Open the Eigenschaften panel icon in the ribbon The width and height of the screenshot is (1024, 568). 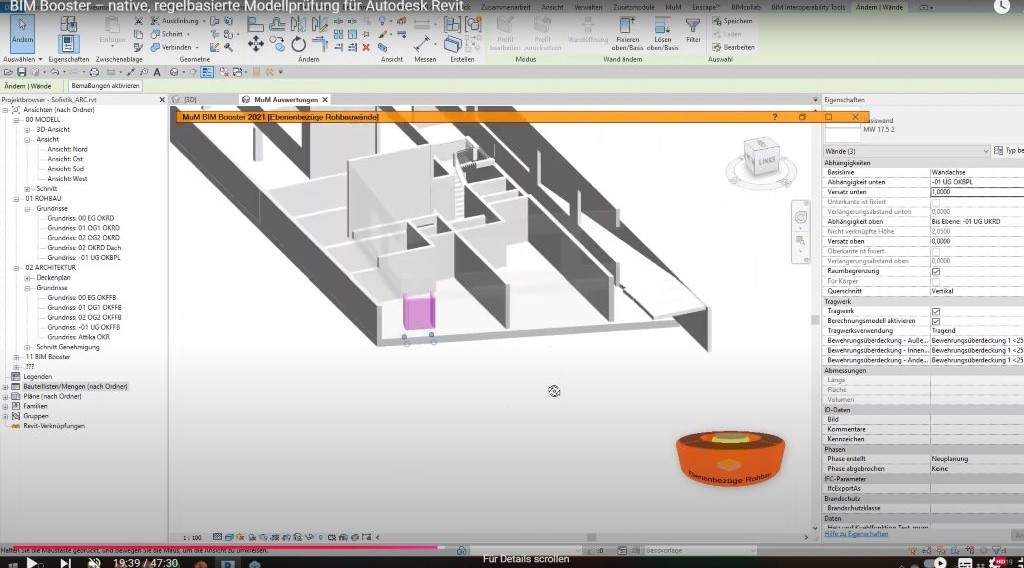click(x=69, y=43)
